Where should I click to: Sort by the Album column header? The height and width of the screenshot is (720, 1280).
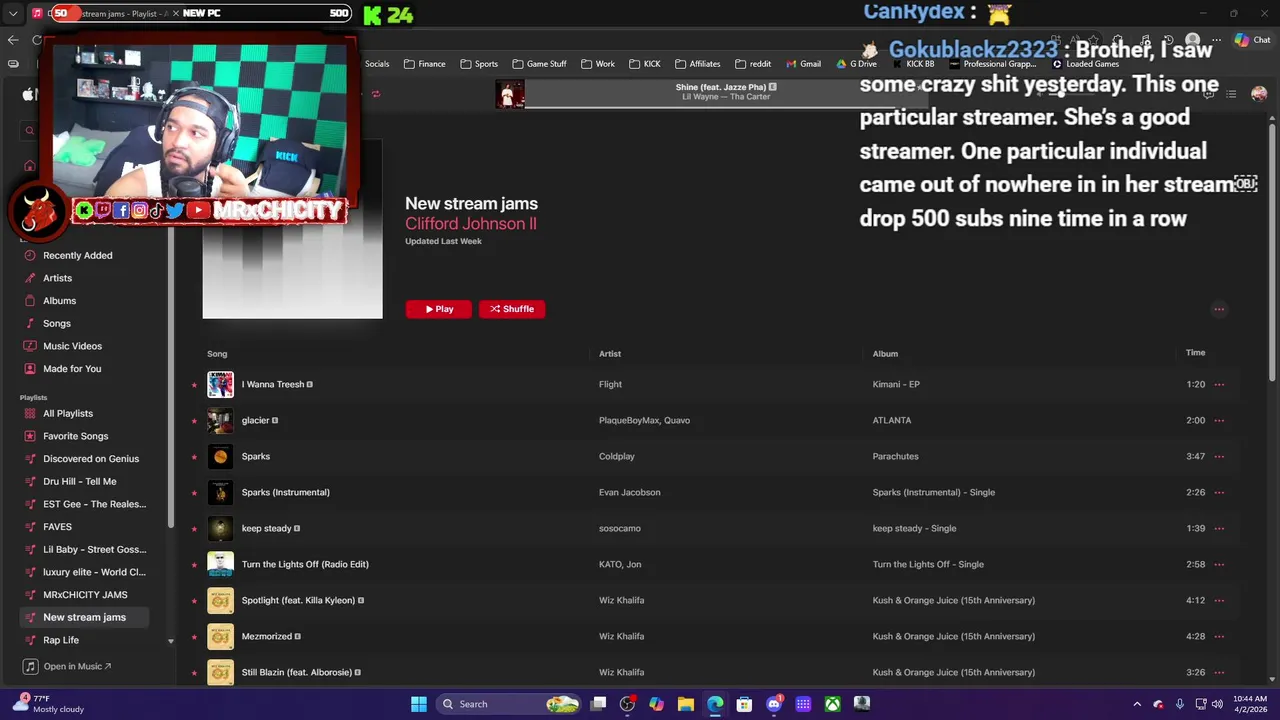[885, 354]
